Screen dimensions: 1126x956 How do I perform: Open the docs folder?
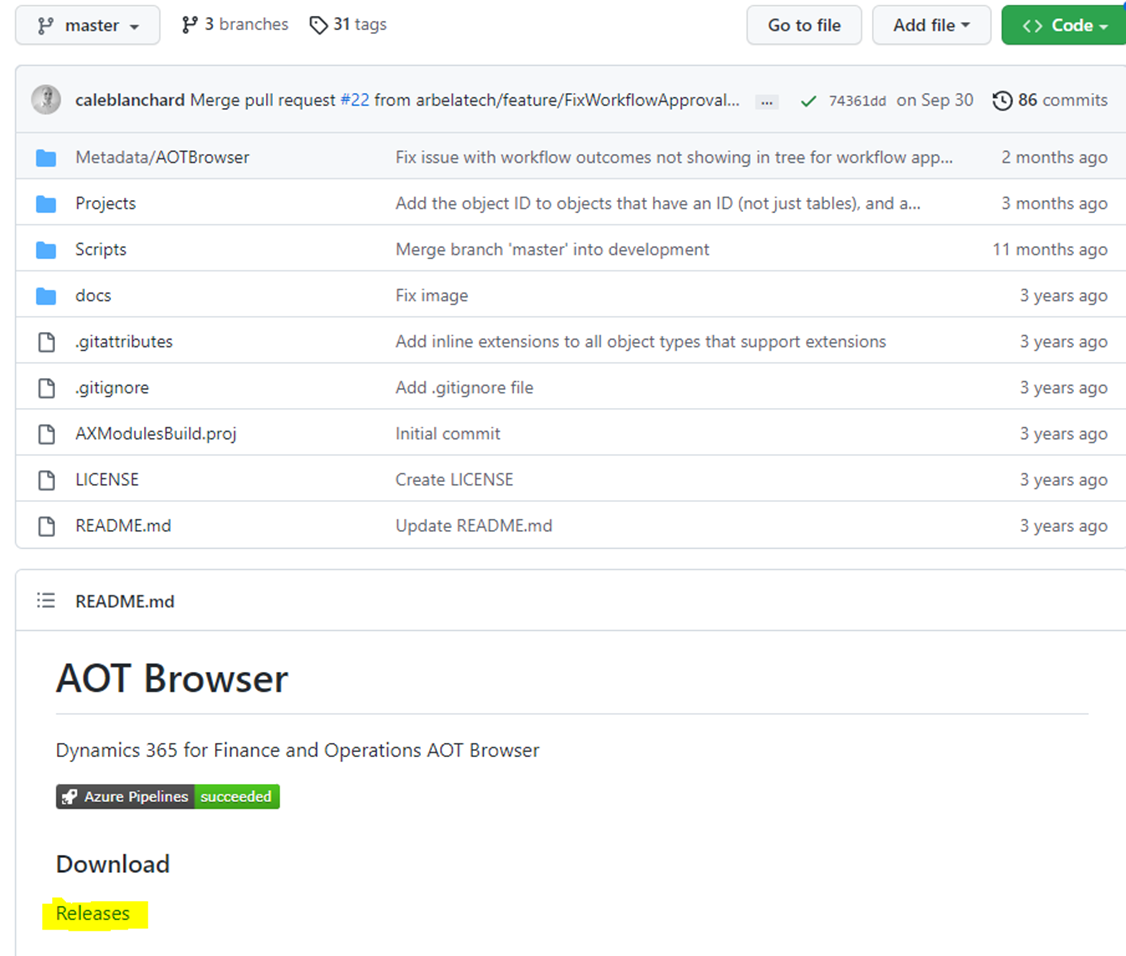[x=93, y=295]
